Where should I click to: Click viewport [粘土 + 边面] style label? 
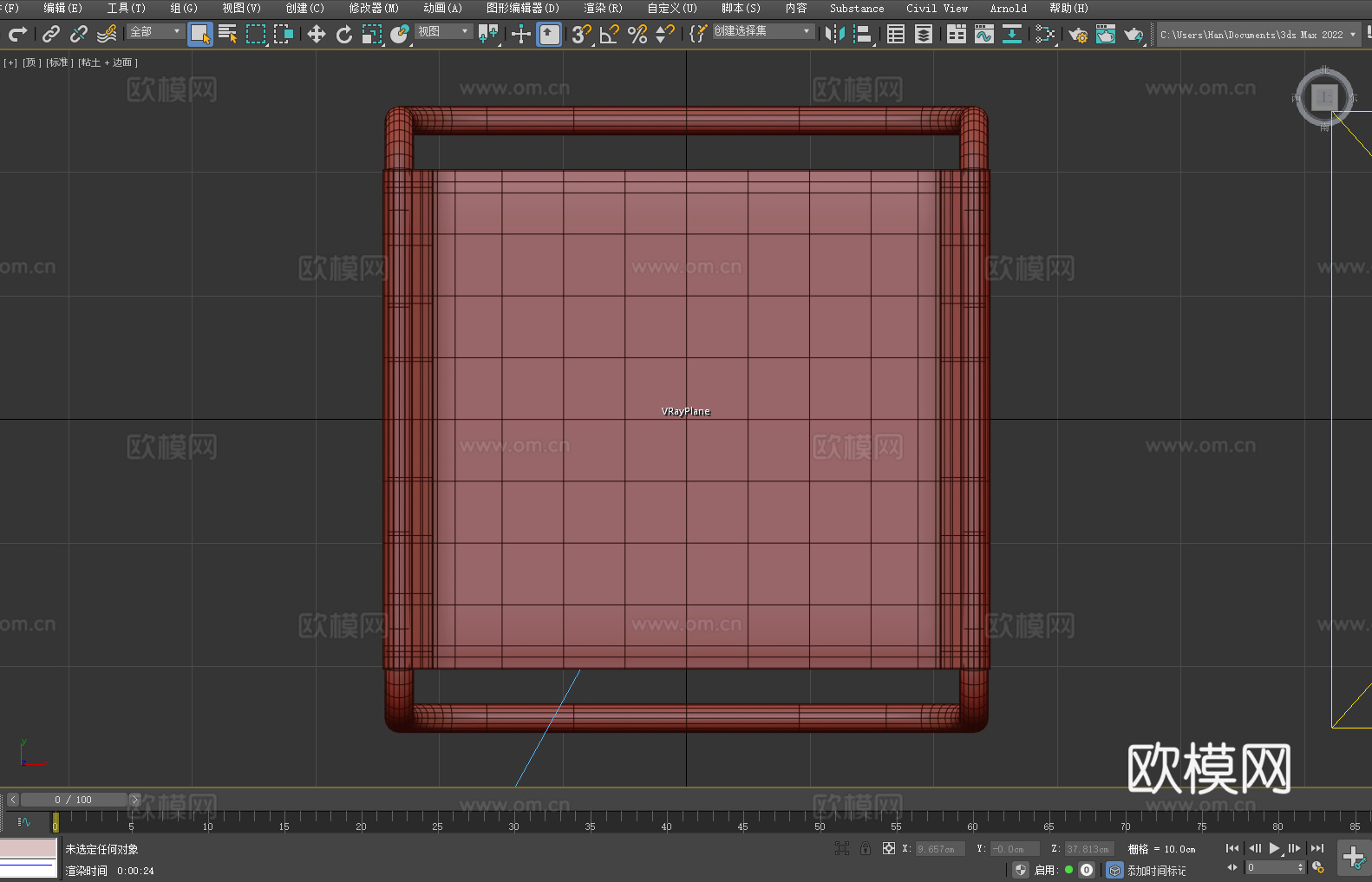[108, 62]
